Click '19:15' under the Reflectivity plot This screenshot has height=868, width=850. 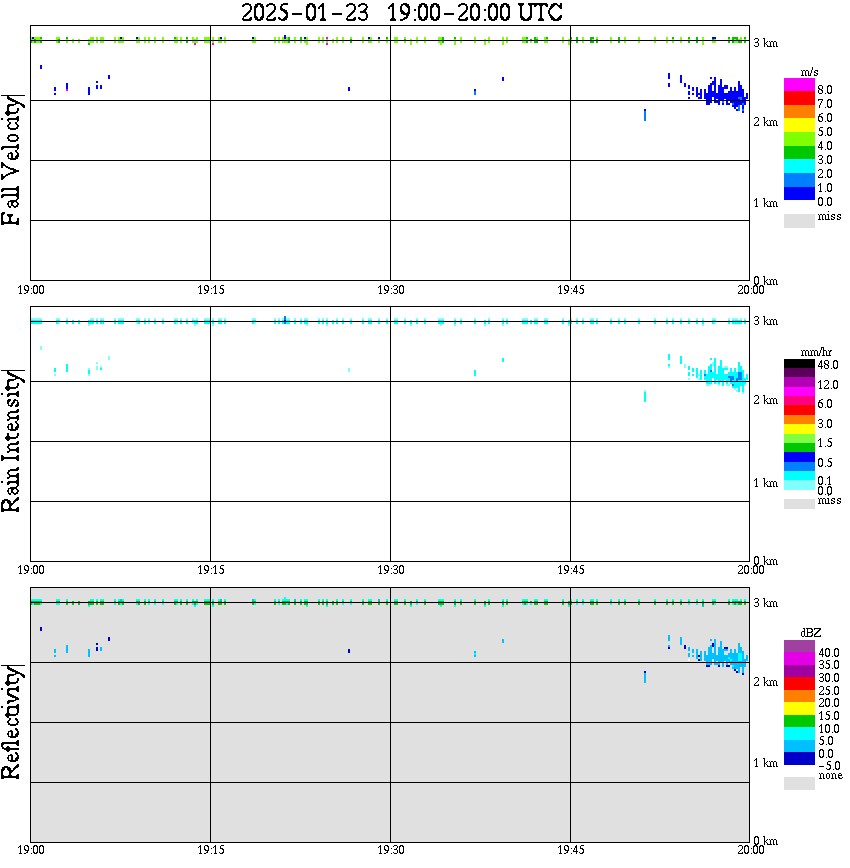click(211, 850)
